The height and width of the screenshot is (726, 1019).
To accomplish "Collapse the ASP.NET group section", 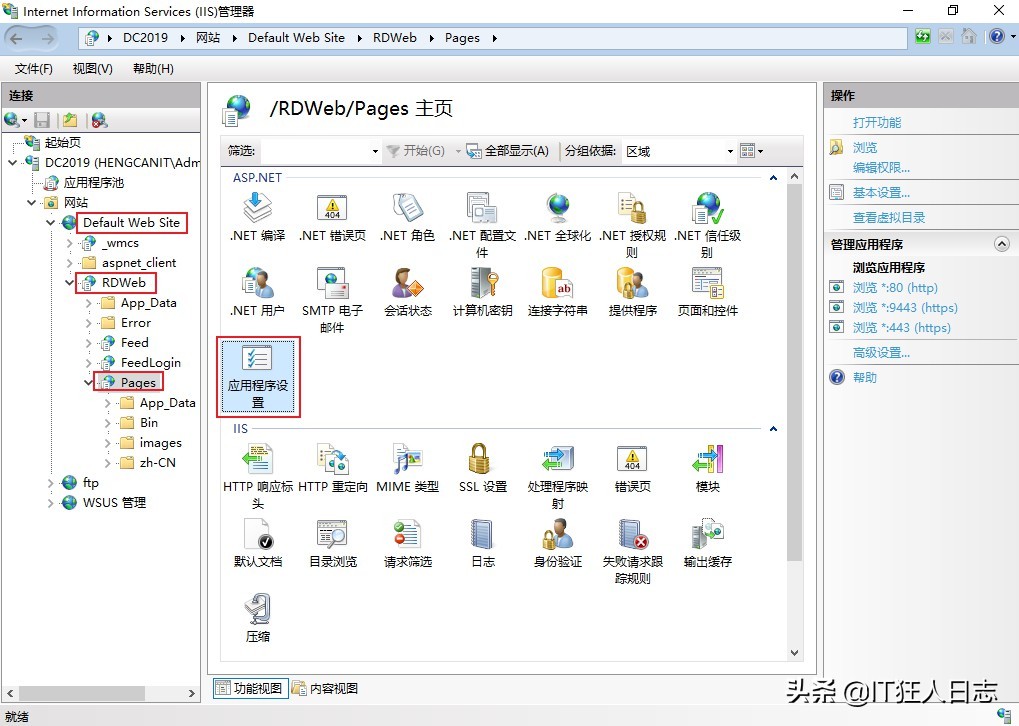I will coord(773,177).
